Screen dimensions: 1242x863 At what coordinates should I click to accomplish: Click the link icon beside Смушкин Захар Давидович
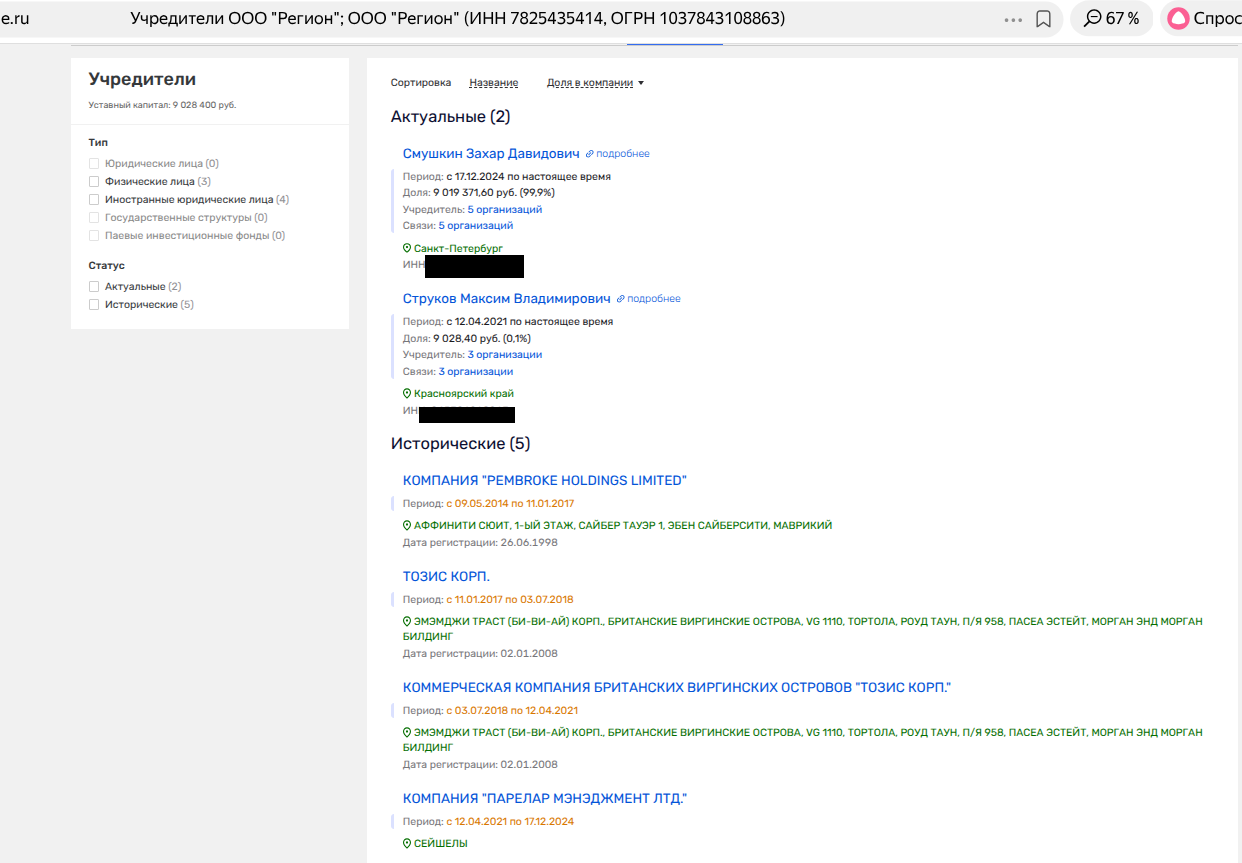coord(590,154)
